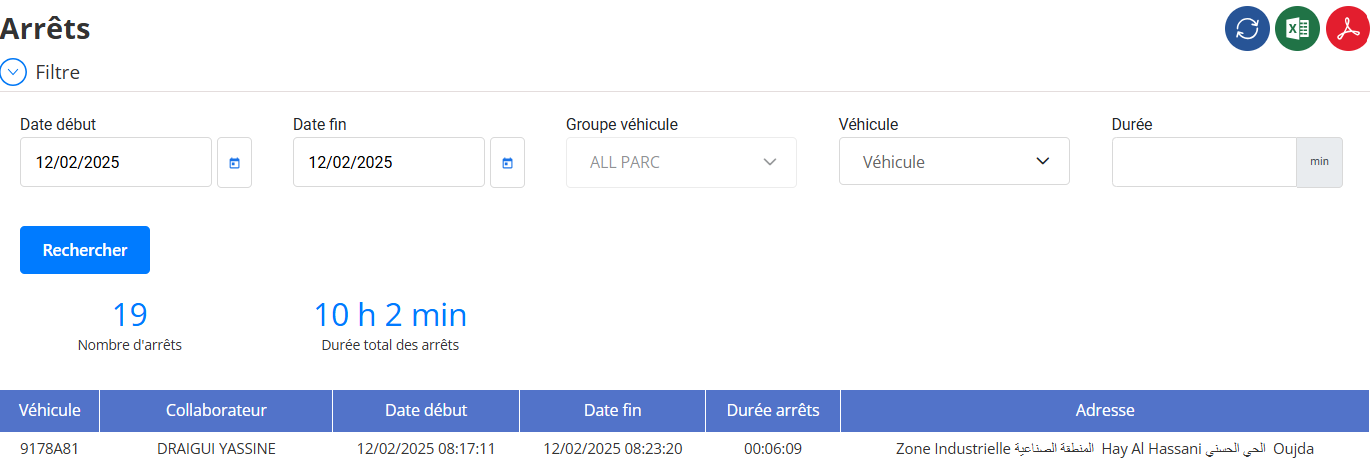Screen dimensions: 1372x462
Task: Sort by the Véhicule column header
Action: tap(50, 410)
